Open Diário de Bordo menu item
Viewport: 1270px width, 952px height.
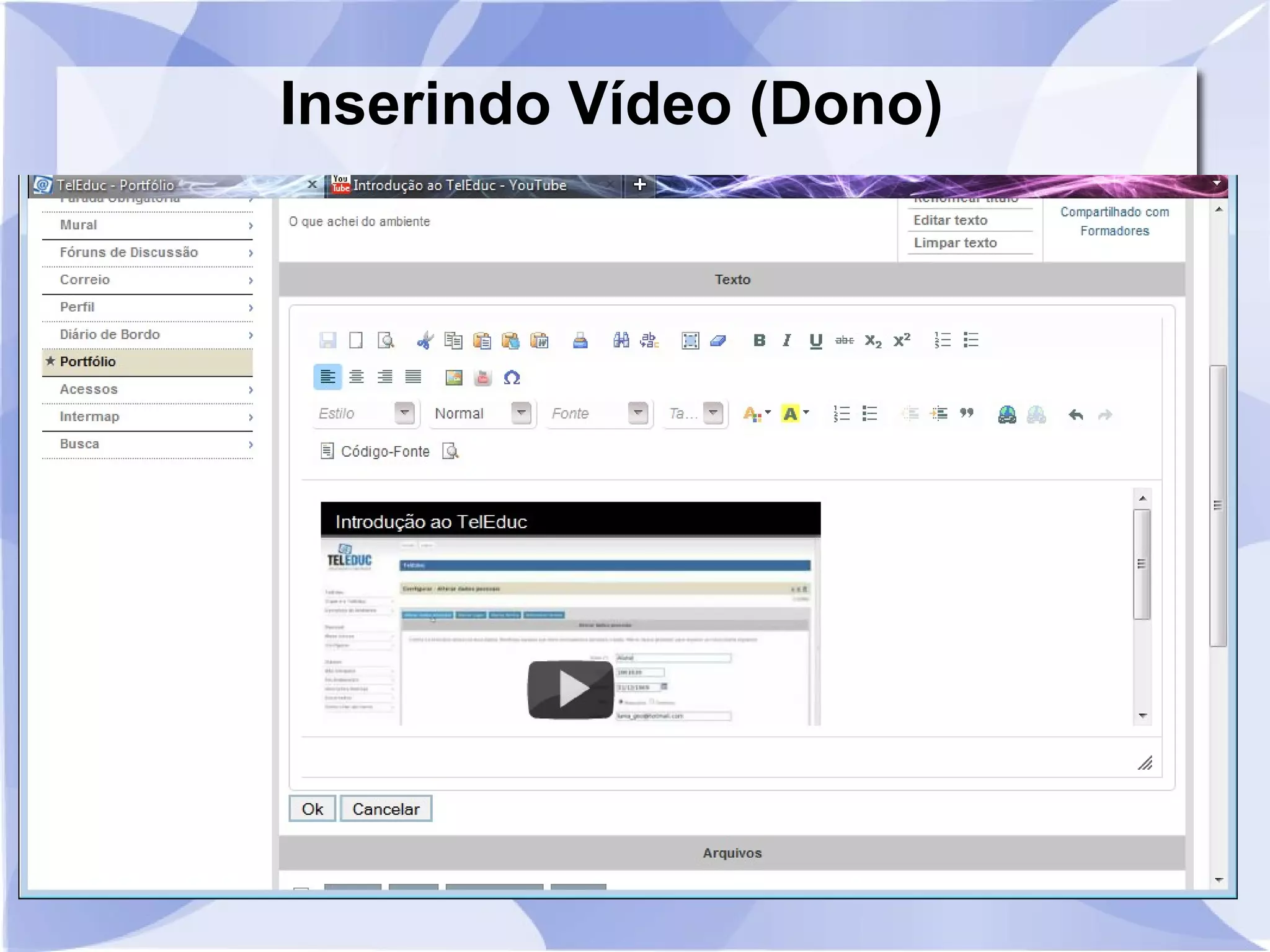[x=148, y=335]
